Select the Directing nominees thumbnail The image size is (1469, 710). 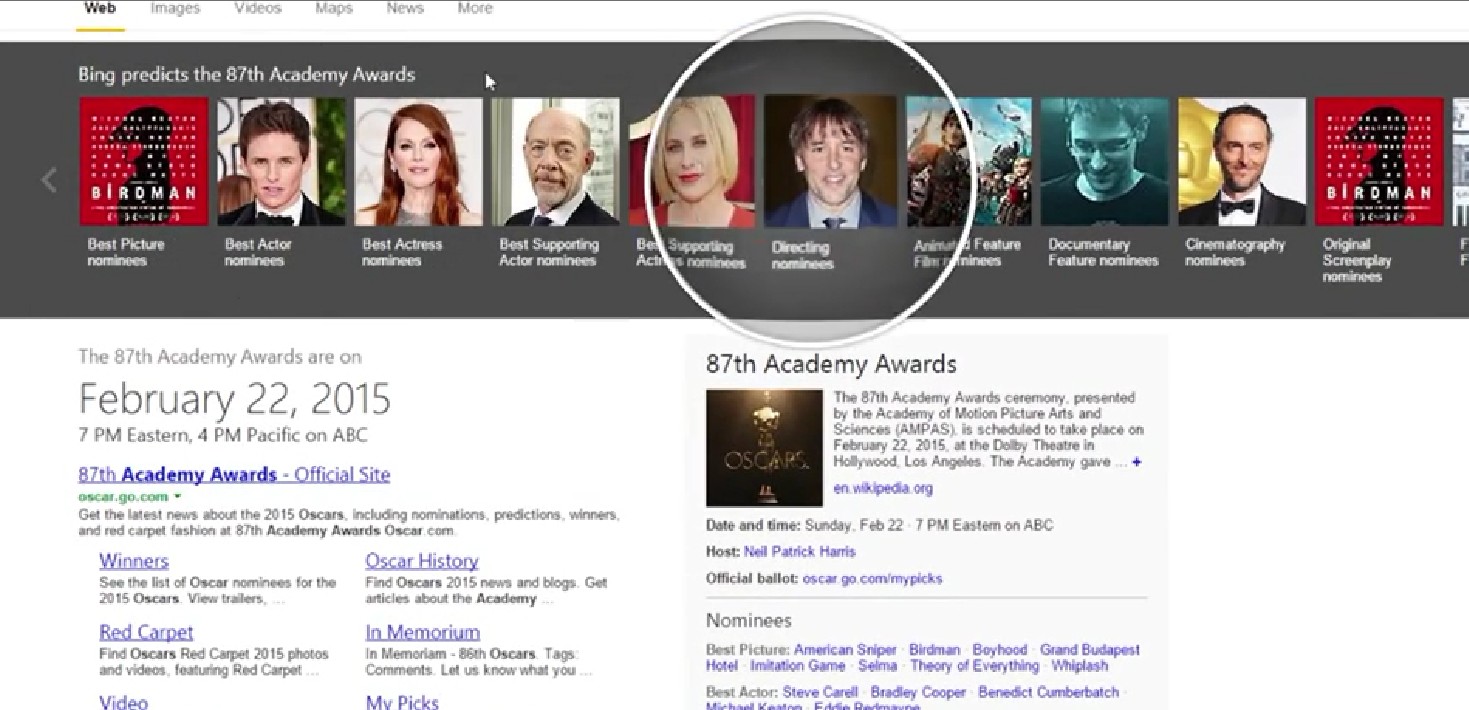[x=830, y=163]
